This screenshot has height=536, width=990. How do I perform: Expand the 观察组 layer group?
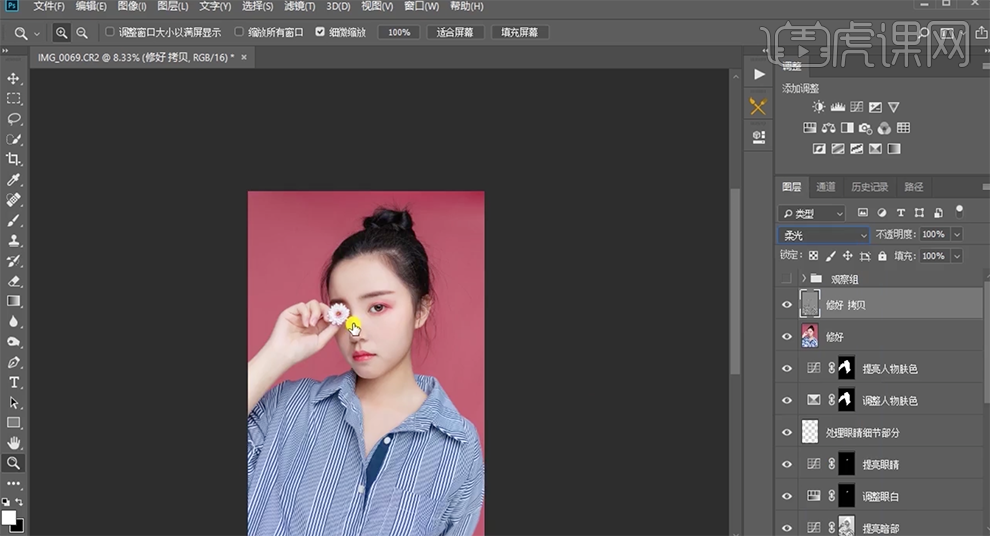803,278
